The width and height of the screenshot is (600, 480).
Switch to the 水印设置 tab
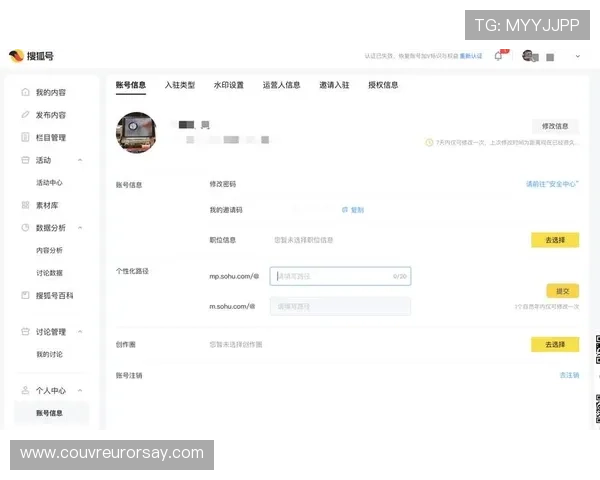[x=229, y=85]
